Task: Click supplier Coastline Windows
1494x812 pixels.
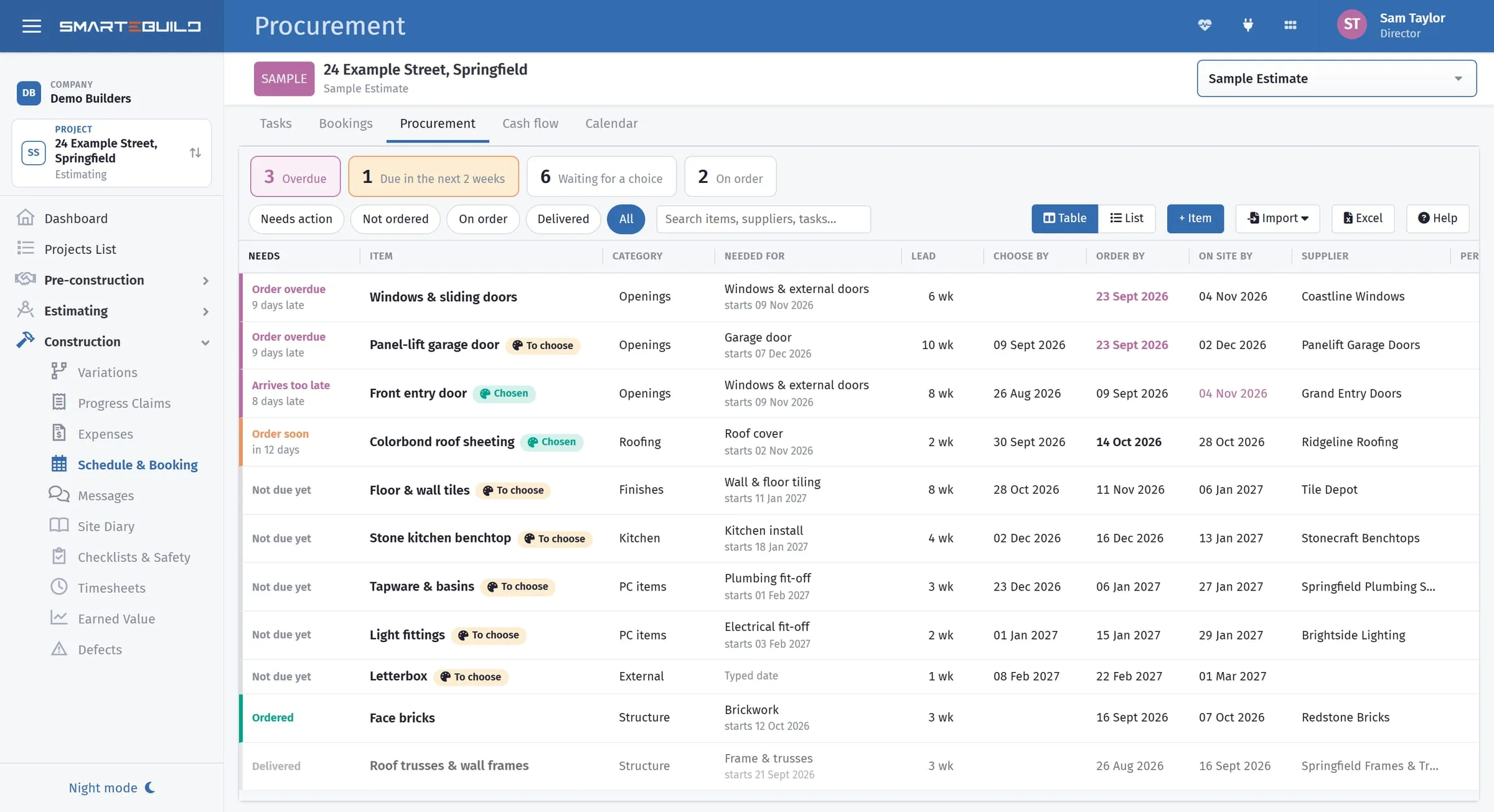Action: click(1353, 297)
